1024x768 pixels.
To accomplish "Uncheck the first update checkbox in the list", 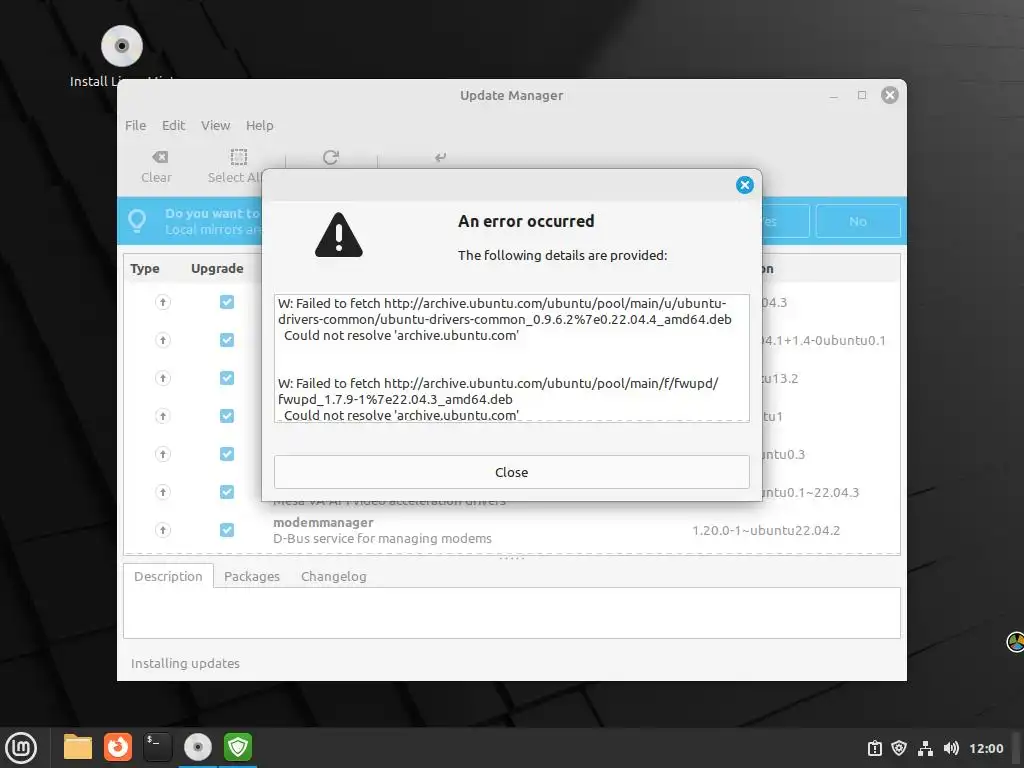I will (x=227, y=302).
